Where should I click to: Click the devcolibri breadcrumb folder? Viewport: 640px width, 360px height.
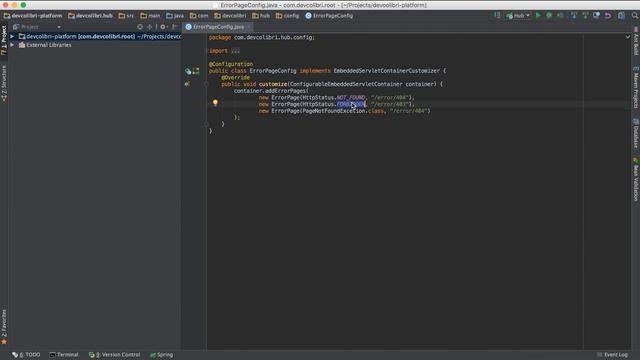(230, 16)
